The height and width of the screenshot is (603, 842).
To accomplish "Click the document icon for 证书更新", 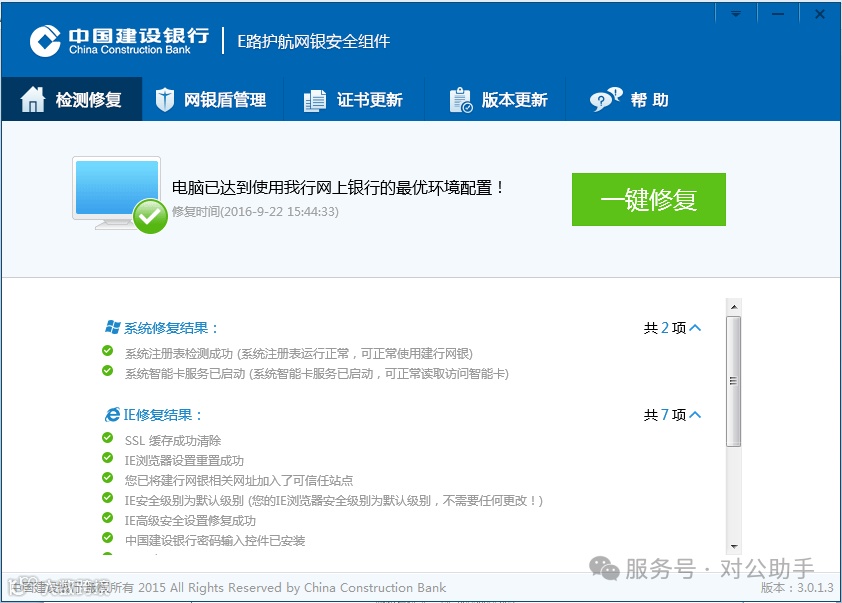I will [315, 100].
